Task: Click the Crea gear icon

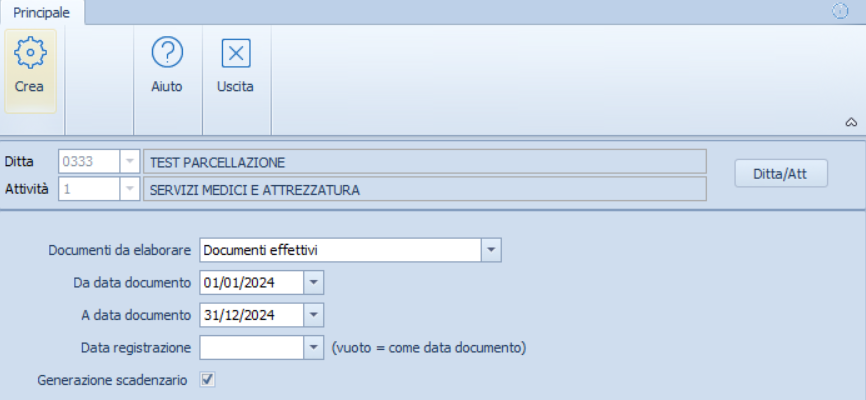Action: pyautogui.click(x=30, y=53)
